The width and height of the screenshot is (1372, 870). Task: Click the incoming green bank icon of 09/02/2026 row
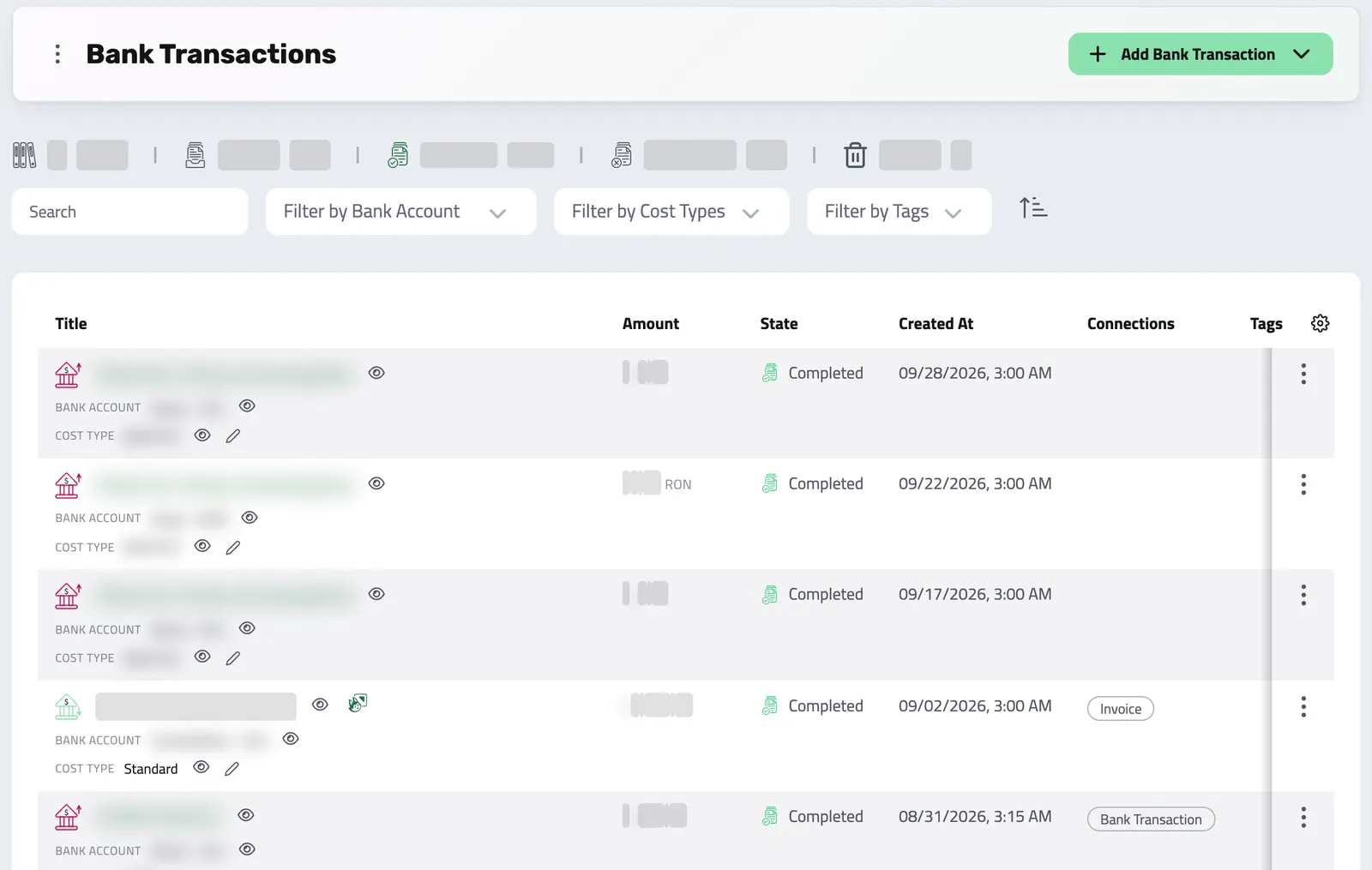click(x=68, y=706)
